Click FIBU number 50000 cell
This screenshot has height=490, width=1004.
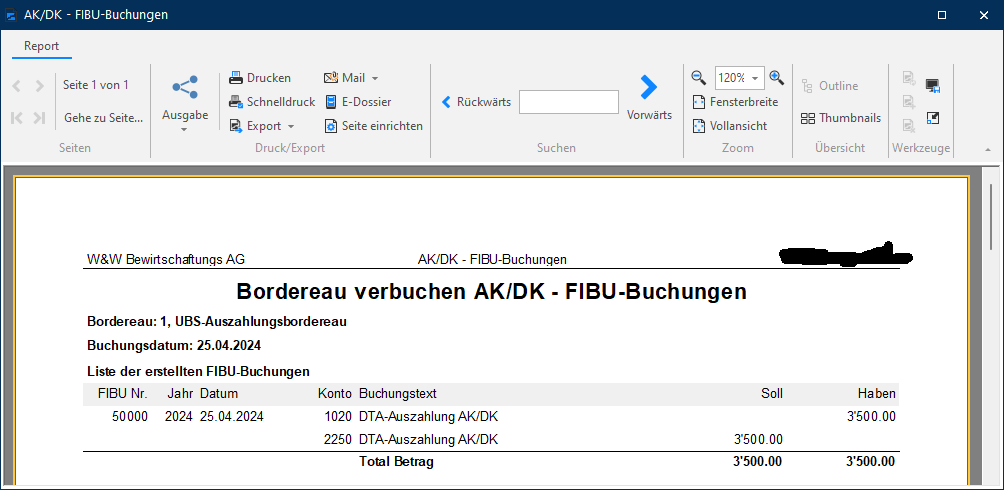click(129, 417)
